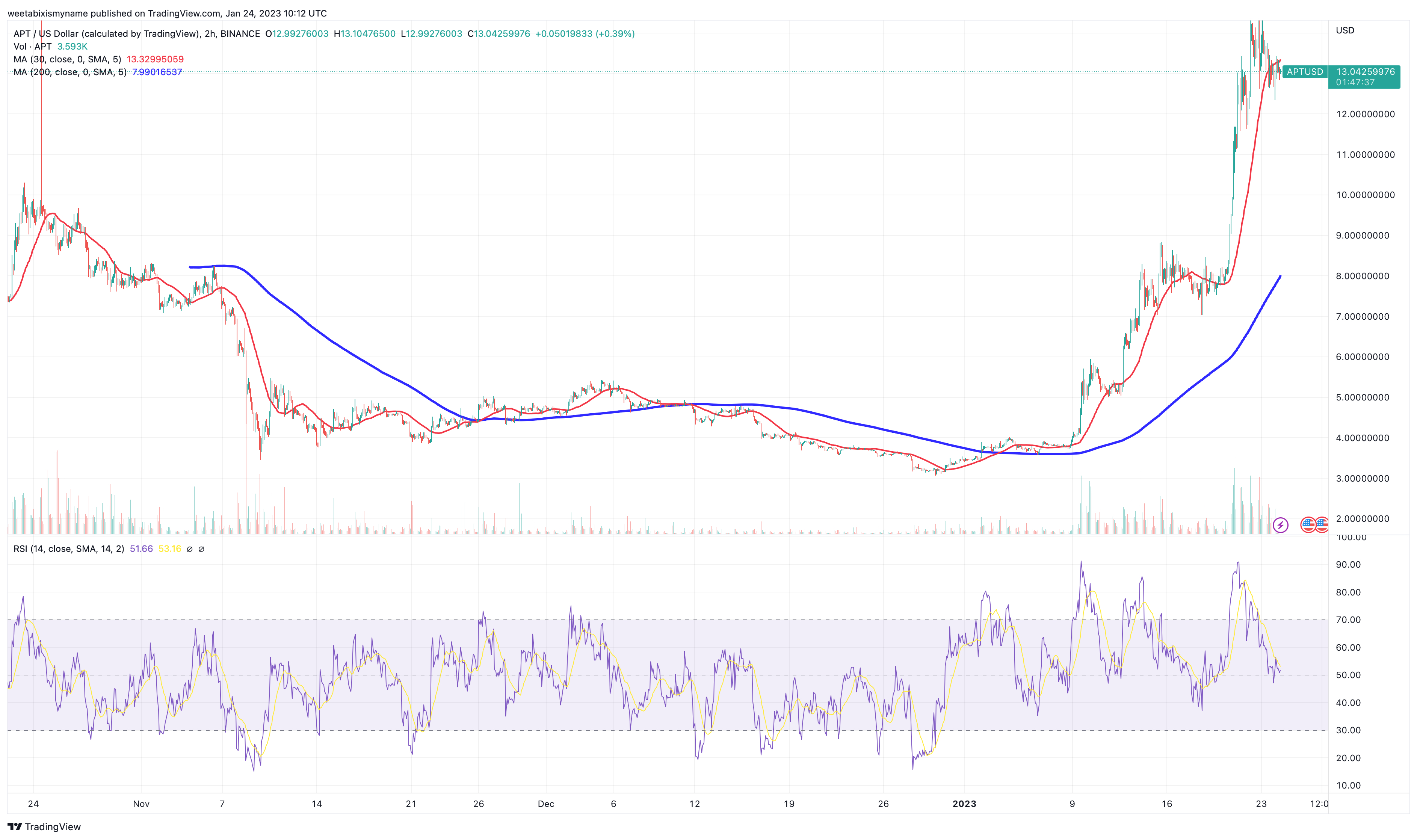Click the rightmost partially hidden US flag icon
This screenshot has width=1417, height=840.
1322,525
